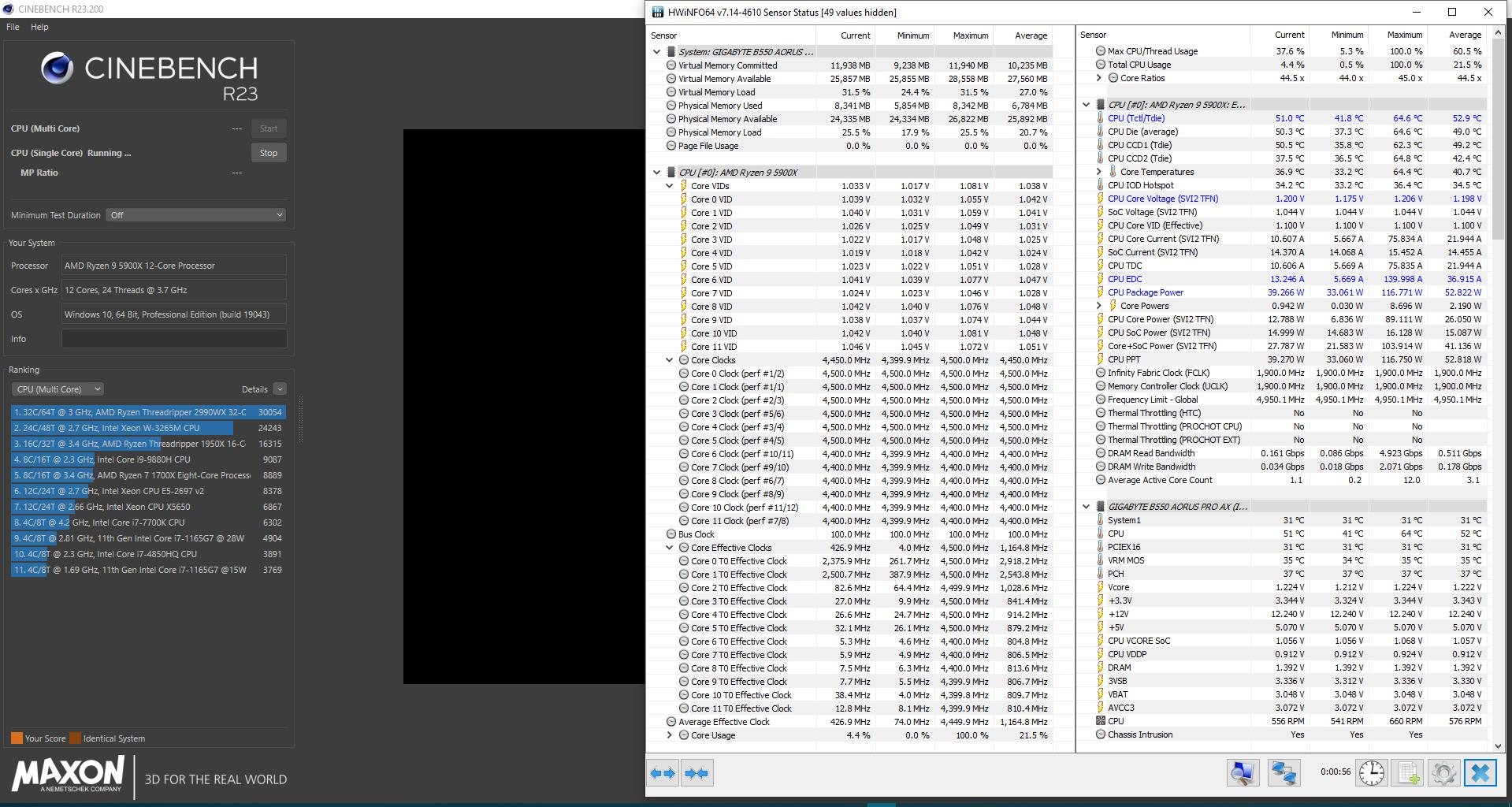
Task: Select the DRAM Read Bandwidth row
Action: pyautogui.click(x=1282, y=453)
